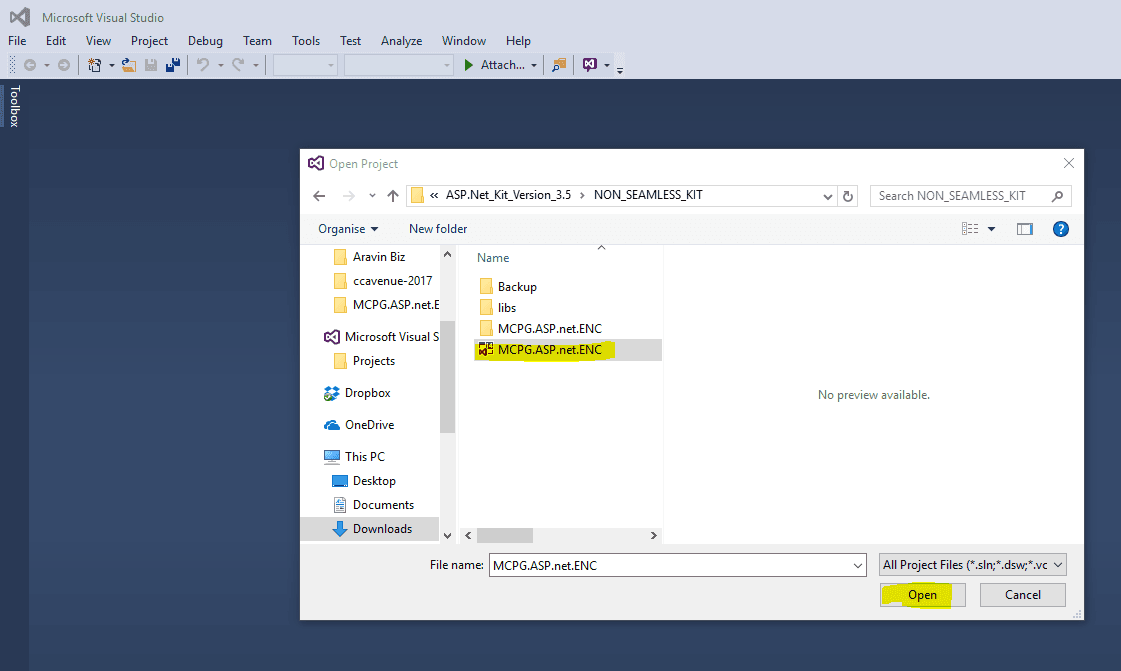Open the Tools menu
Viewport: 1121px width, 671px height.
(306, 41)
